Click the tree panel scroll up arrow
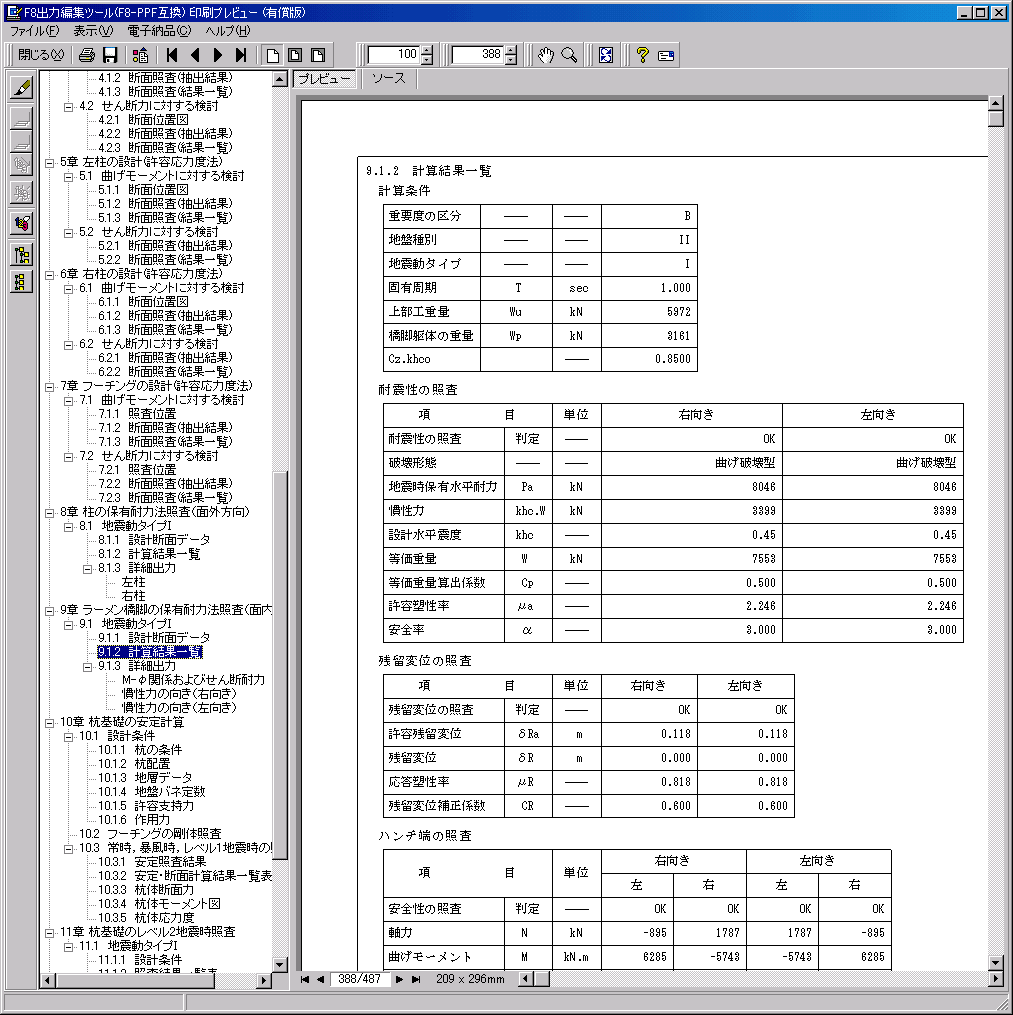Screen dimensions: 1013x1015 tap(280, 80)
